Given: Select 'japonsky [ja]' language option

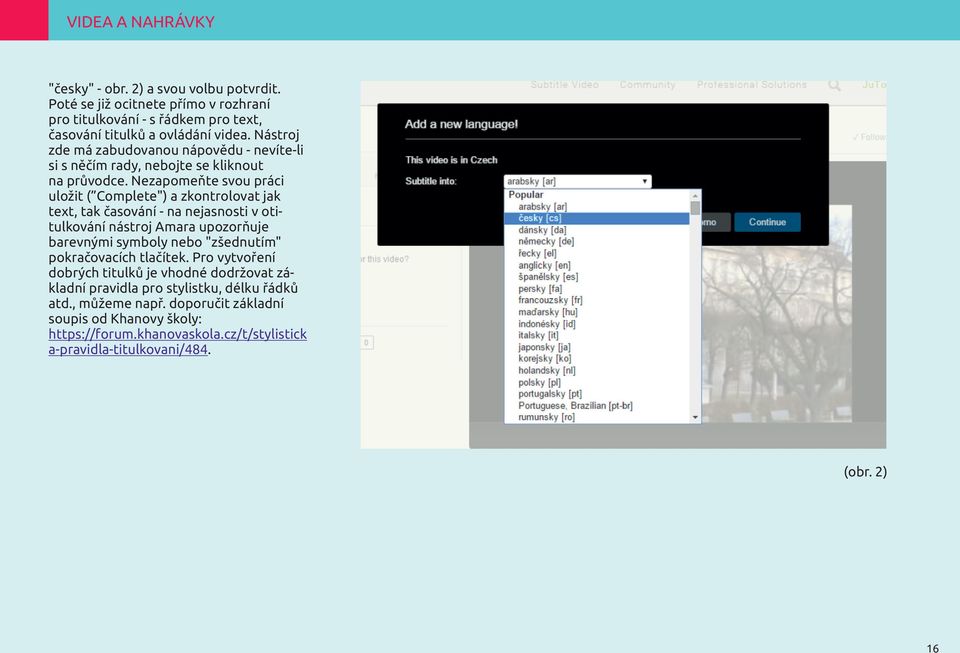Looking at the screenshot, I should tap(596, 347).
